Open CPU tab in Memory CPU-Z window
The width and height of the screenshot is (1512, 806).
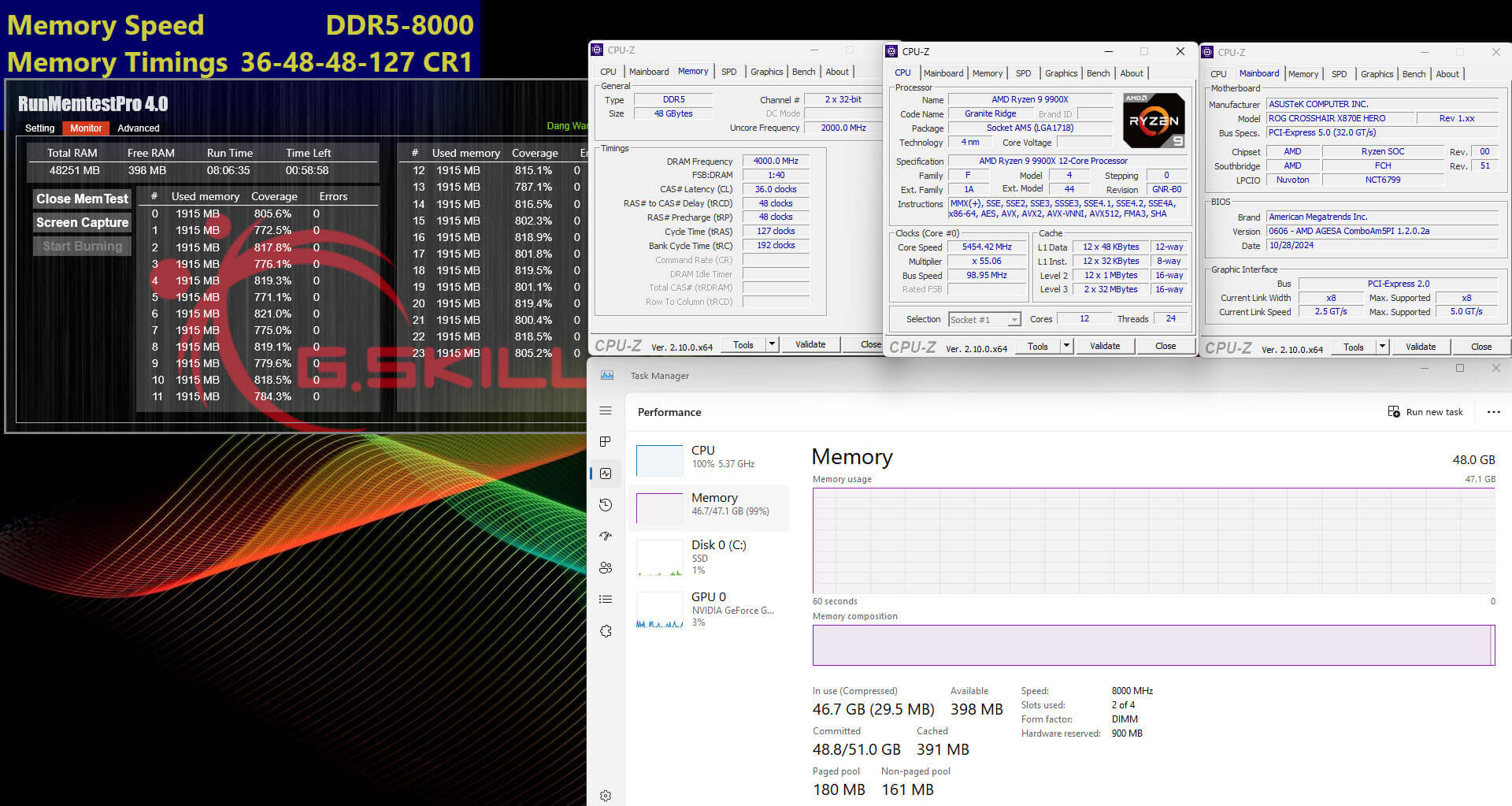pos(608,72)
